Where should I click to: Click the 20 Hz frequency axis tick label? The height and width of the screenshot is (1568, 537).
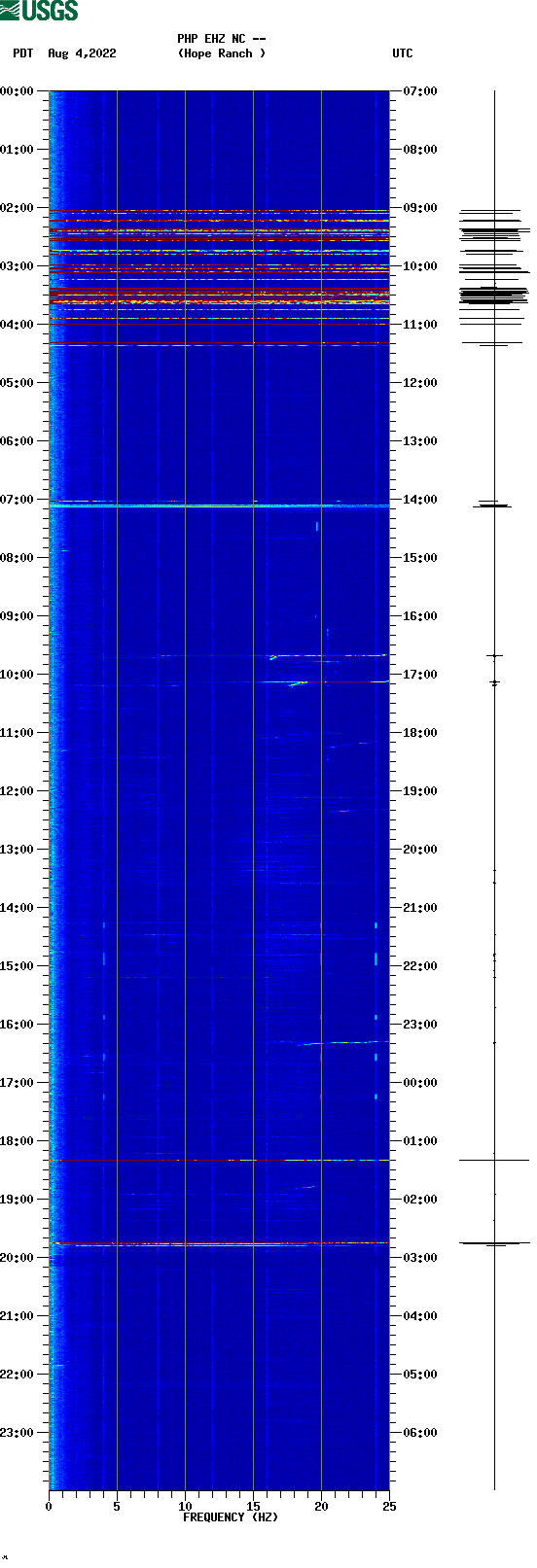(321, 1507)
